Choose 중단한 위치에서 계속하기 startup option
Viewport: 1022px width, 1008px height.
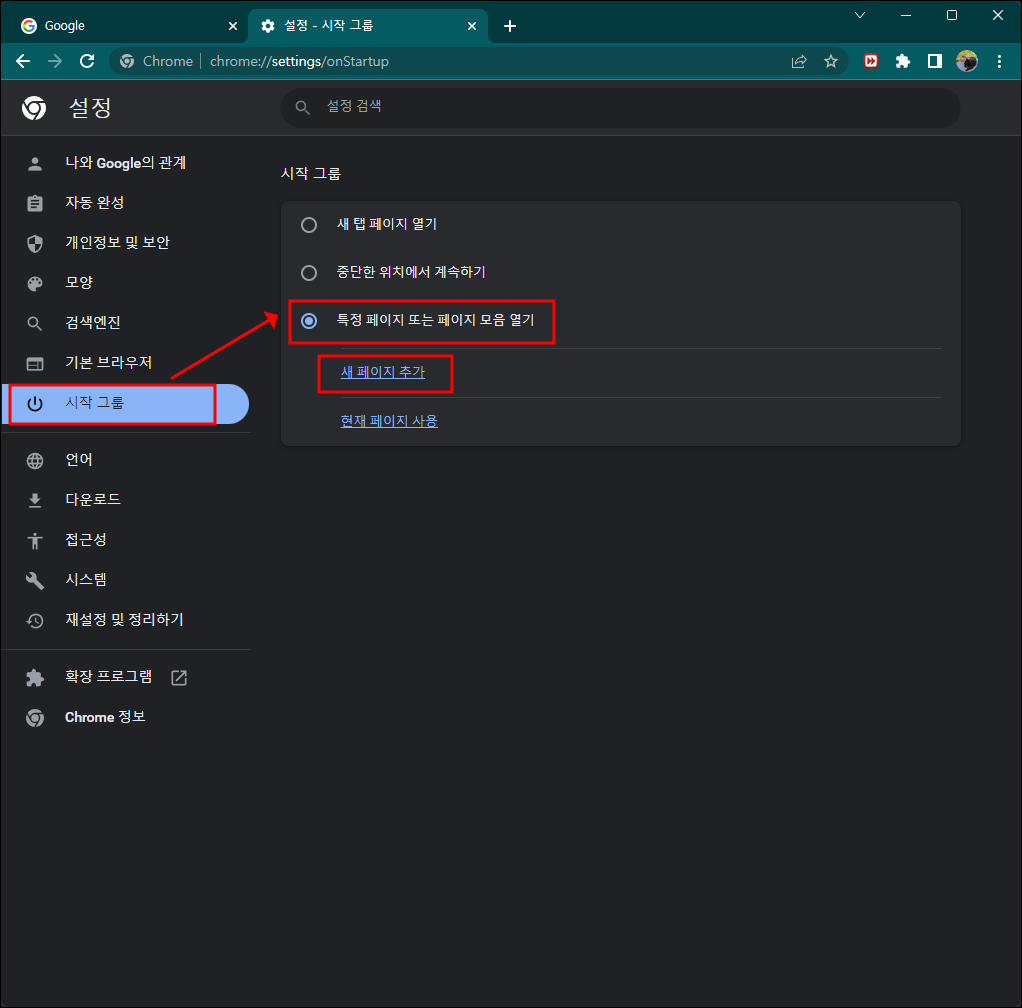(x=308, y=271)
